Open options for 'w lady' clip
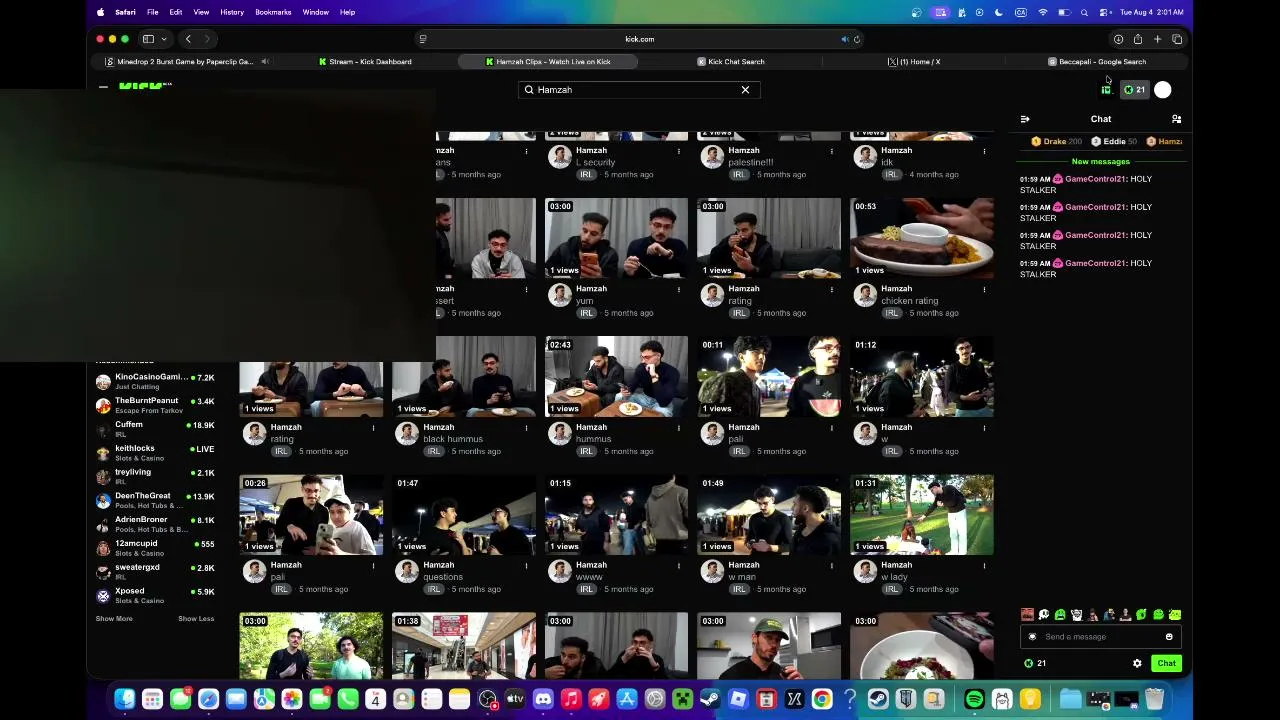Screen dimensions: 1280x720 pos(984,566)
